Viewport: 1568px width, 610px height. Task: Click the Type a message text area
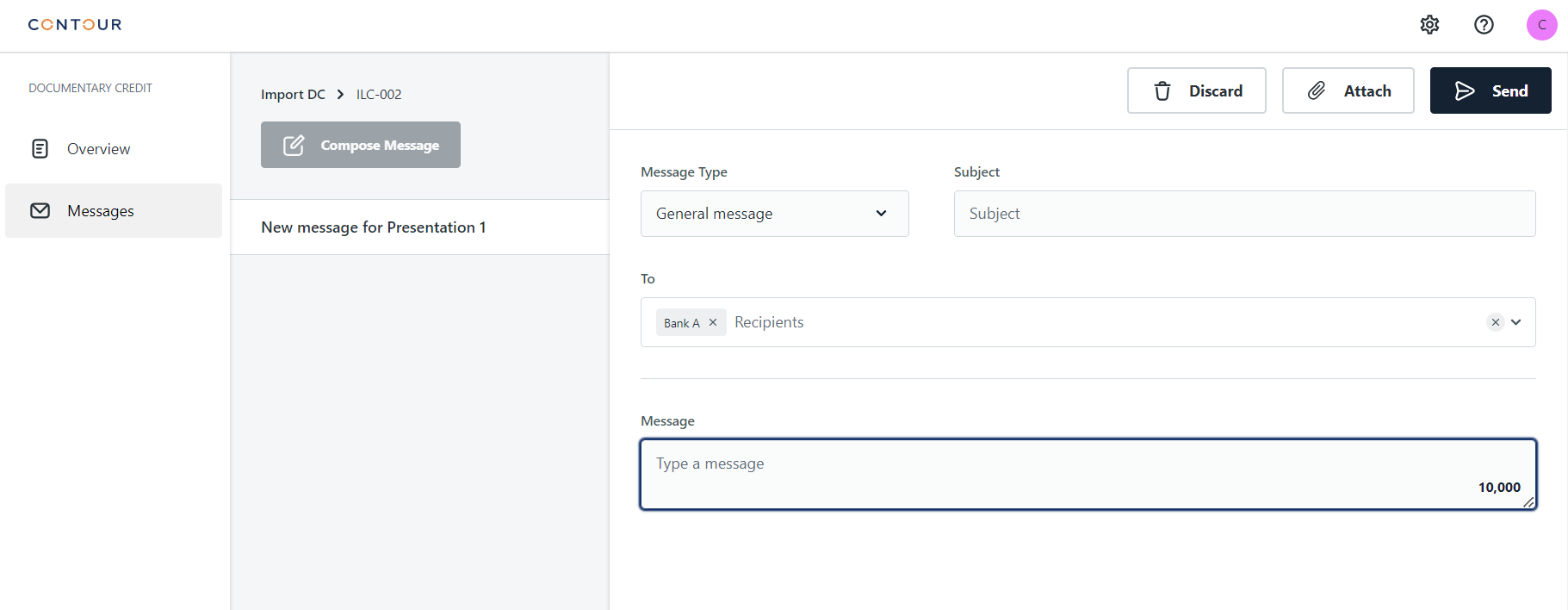tap(1088, 475)
